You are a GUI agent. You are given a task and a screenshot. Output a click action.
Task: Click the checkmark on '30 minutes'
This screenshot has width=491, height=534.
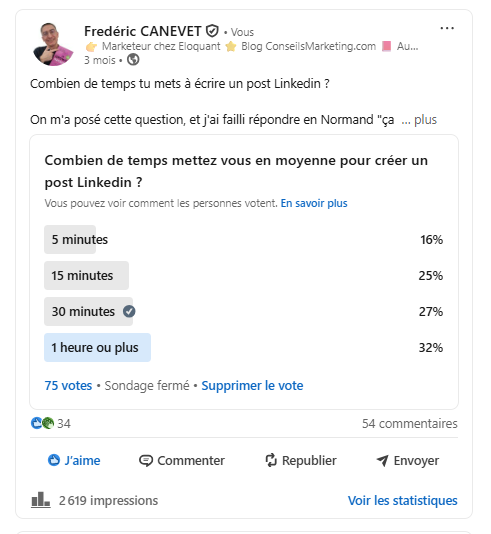(129, 311)
